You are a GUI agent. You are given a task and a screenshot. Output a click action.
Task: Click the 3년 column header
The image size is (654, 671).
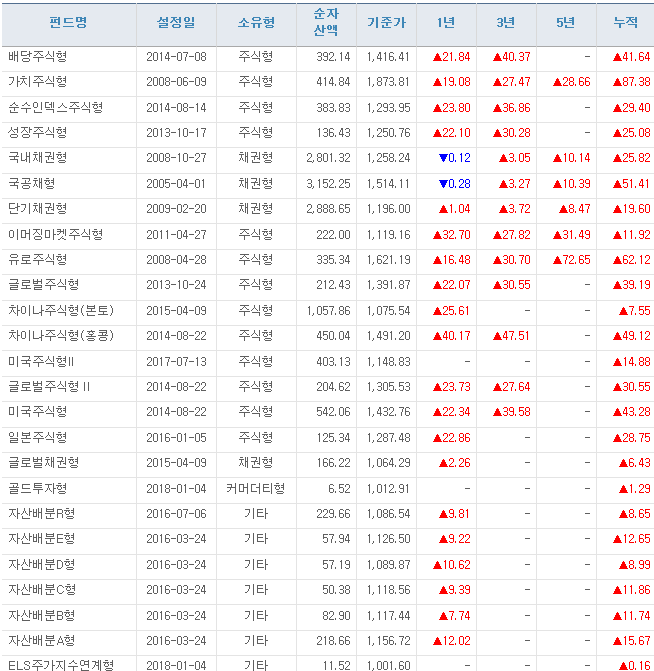506,23
